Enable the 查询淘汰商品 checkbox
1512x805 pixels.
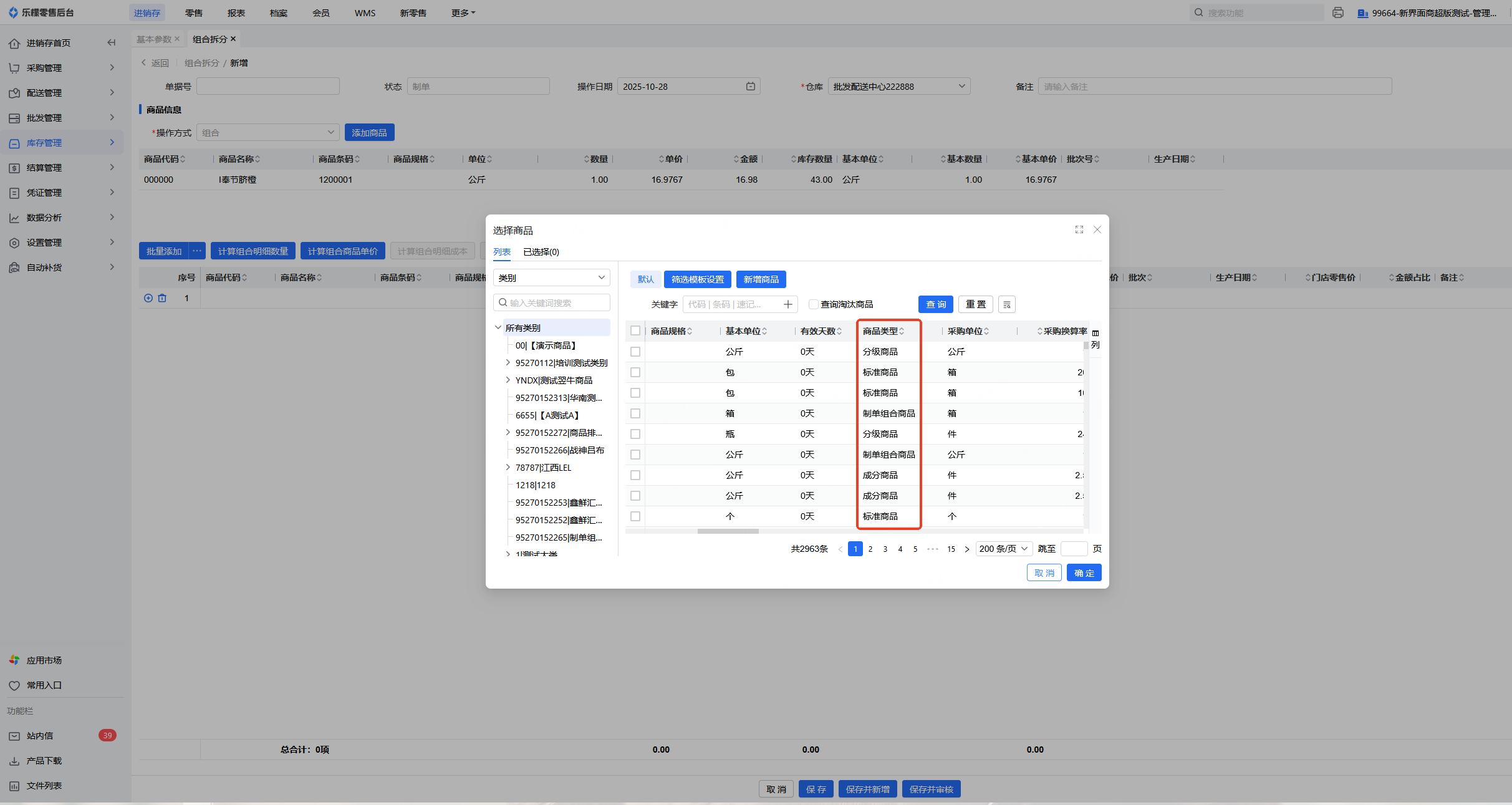pyautogui.click(x=813, y=304)
